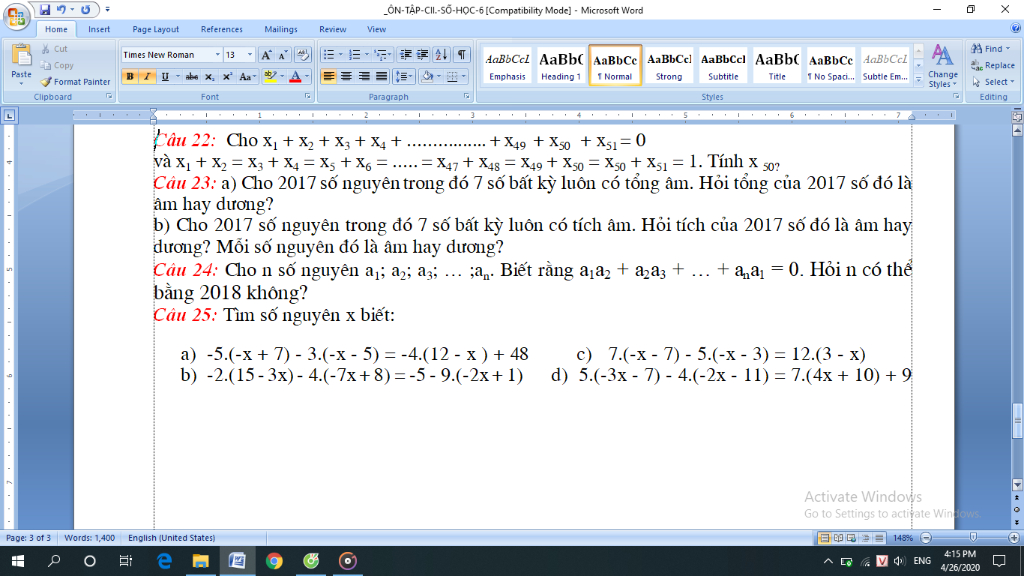This screenshot has height=576, width=1024.
Task: Align text right
Action: 364,76
